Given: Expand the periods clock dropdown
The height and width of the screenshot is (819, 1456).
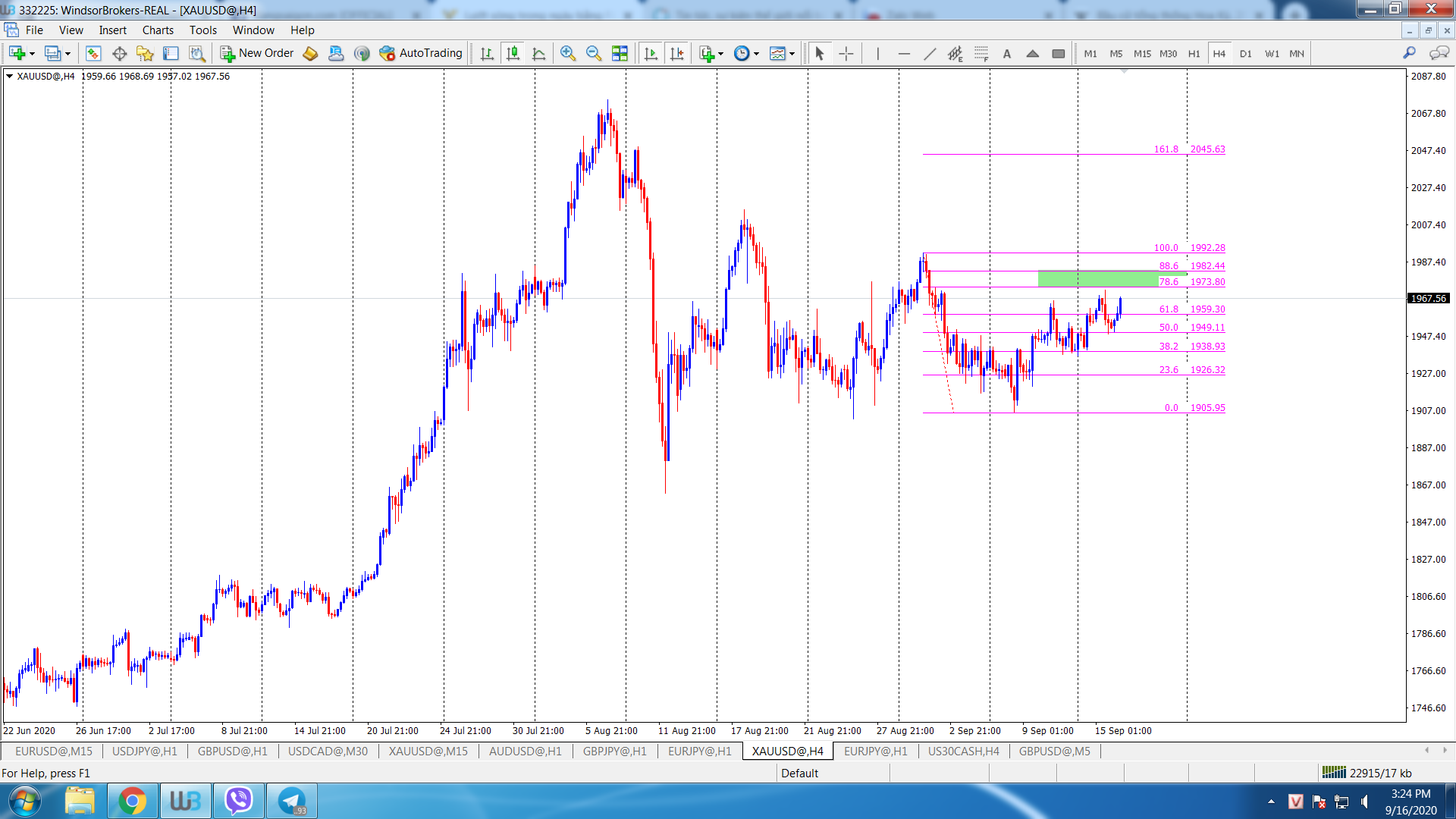Looking at the screenshot, I should (x=756, y=54).
